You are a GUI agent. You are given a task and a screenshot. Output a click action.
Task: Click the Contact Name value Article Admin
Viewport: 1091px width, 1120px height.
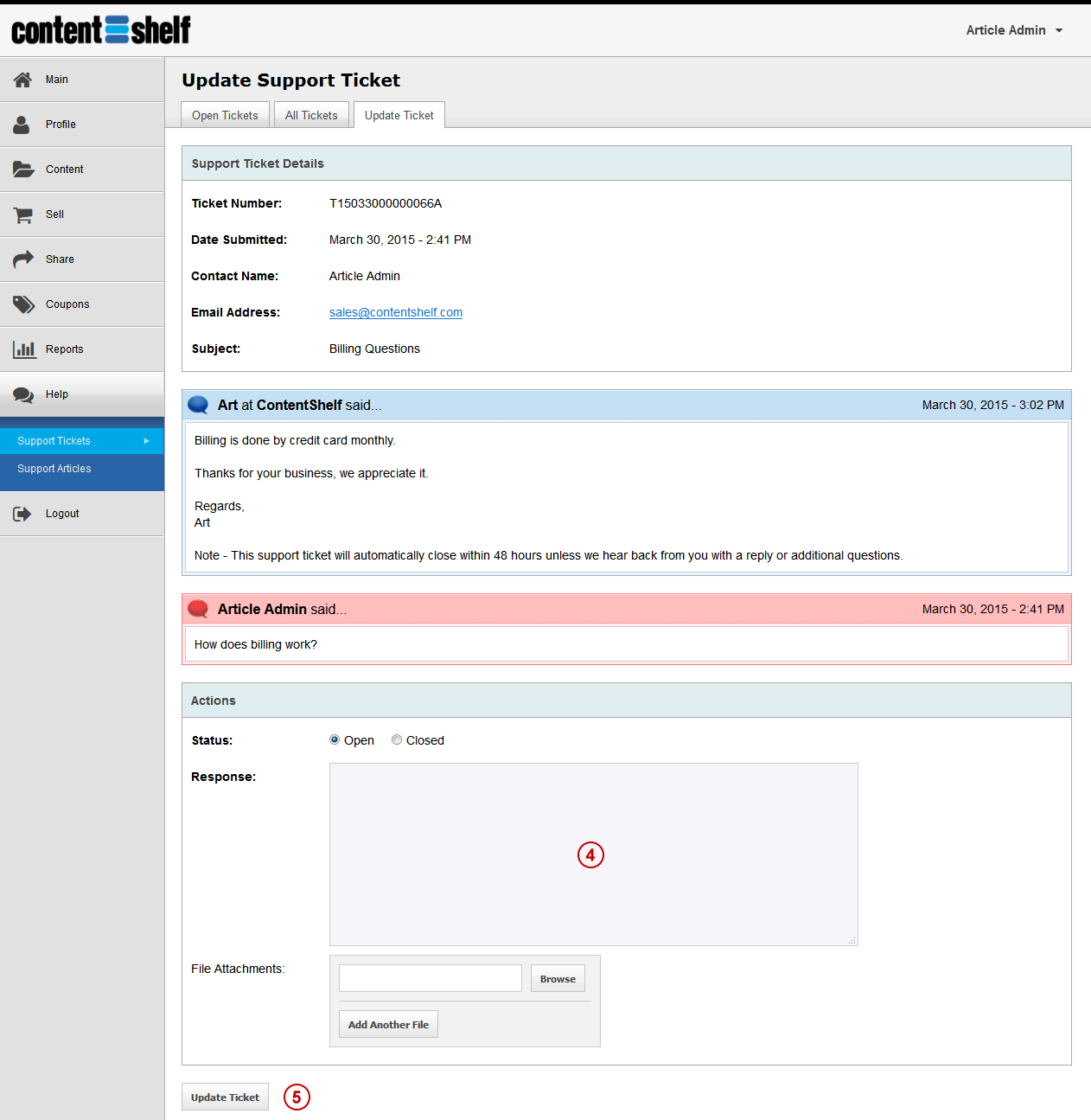(365, 276)
